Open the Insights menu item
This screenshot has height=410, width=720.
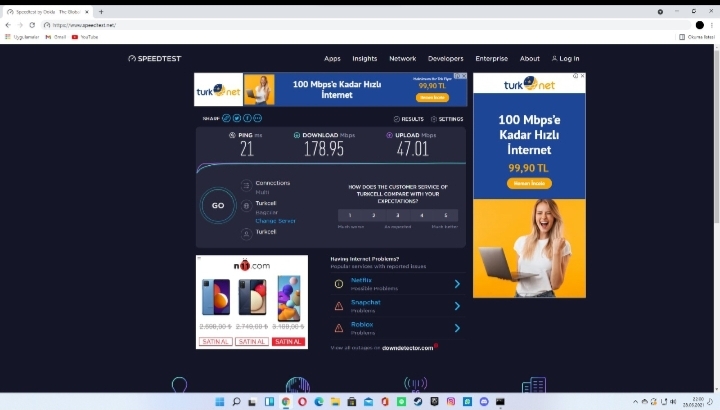click(x=365, y=58)
